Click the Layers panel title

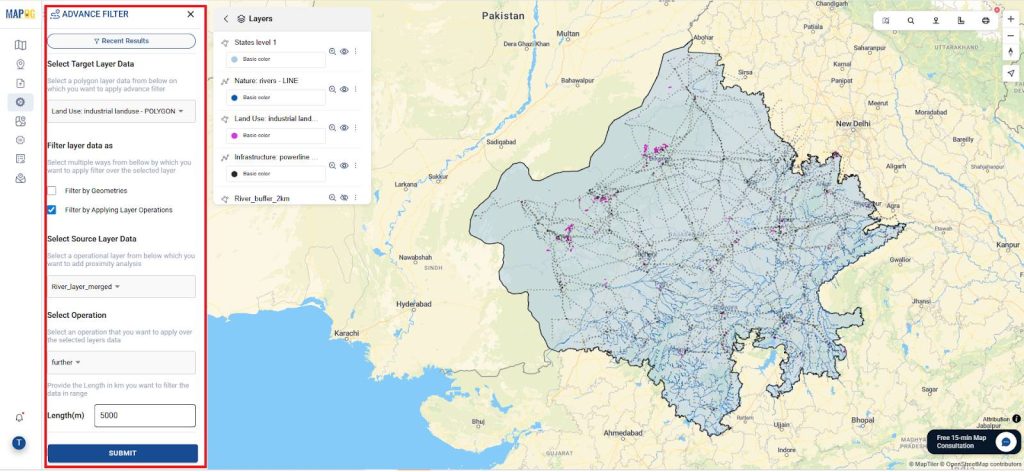pyautogui.click(x=260, y=19)
